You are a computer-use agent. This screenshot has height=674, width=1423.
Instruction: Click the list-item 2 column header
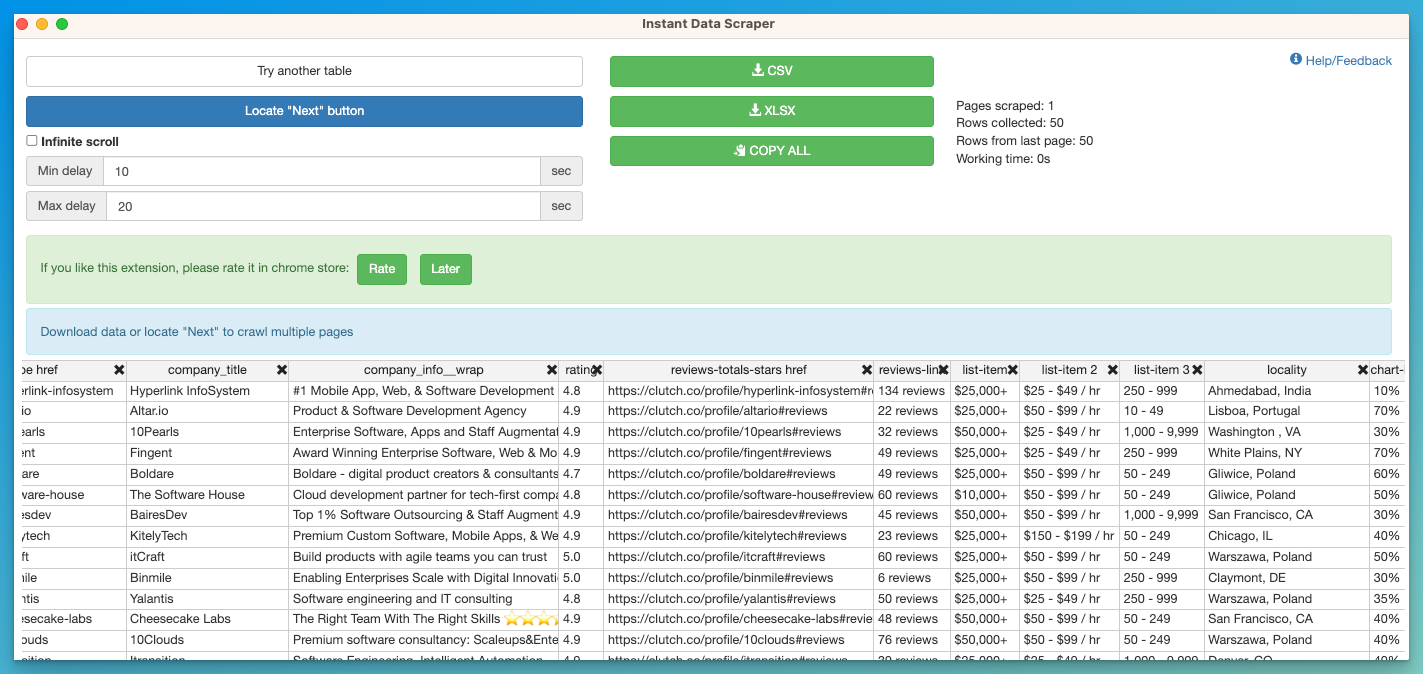(x=1069, y=370)
